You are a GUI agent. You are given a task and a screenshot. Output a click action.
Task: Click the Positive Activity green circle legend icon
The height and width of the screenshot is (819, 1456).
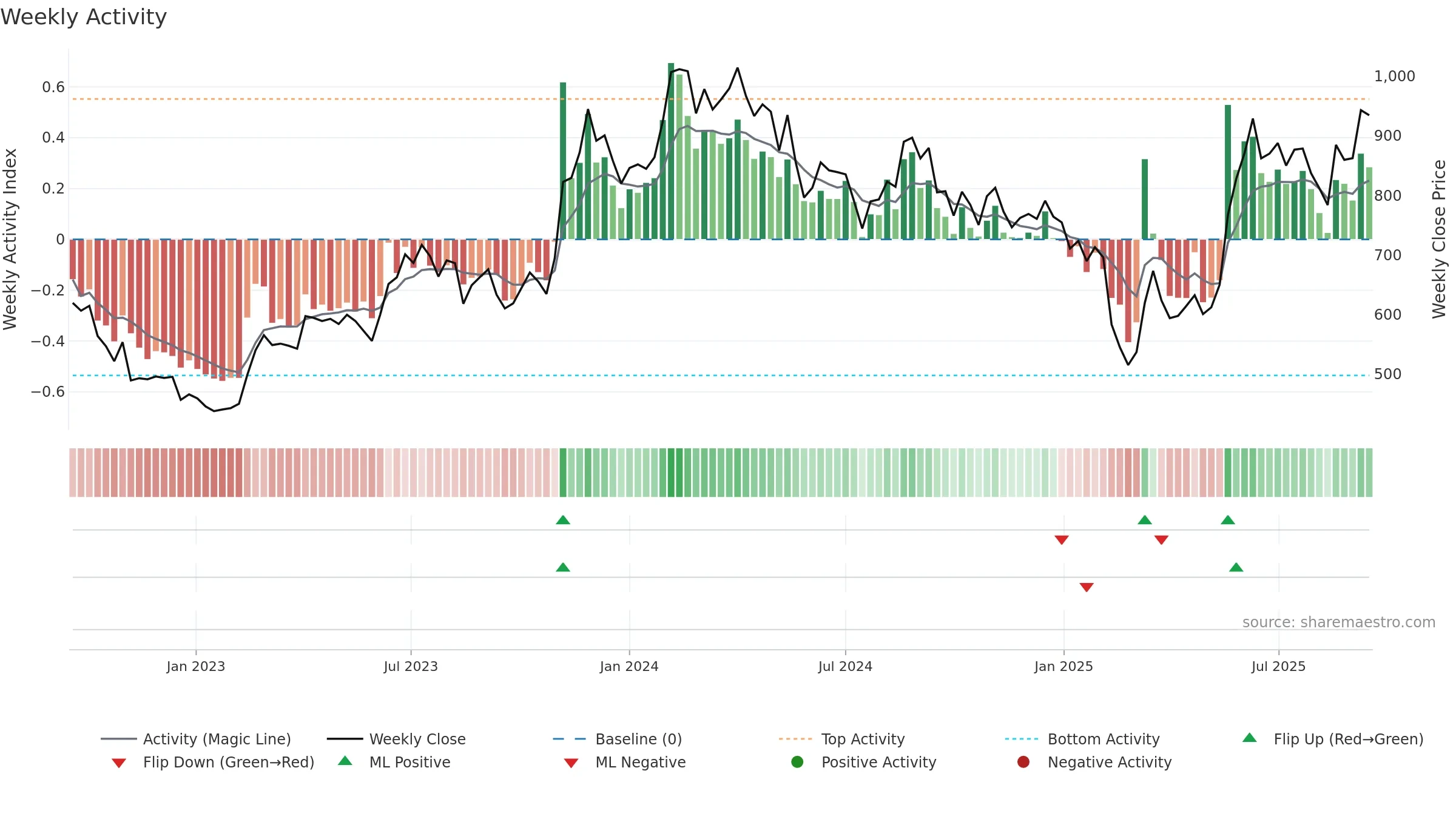797,762
